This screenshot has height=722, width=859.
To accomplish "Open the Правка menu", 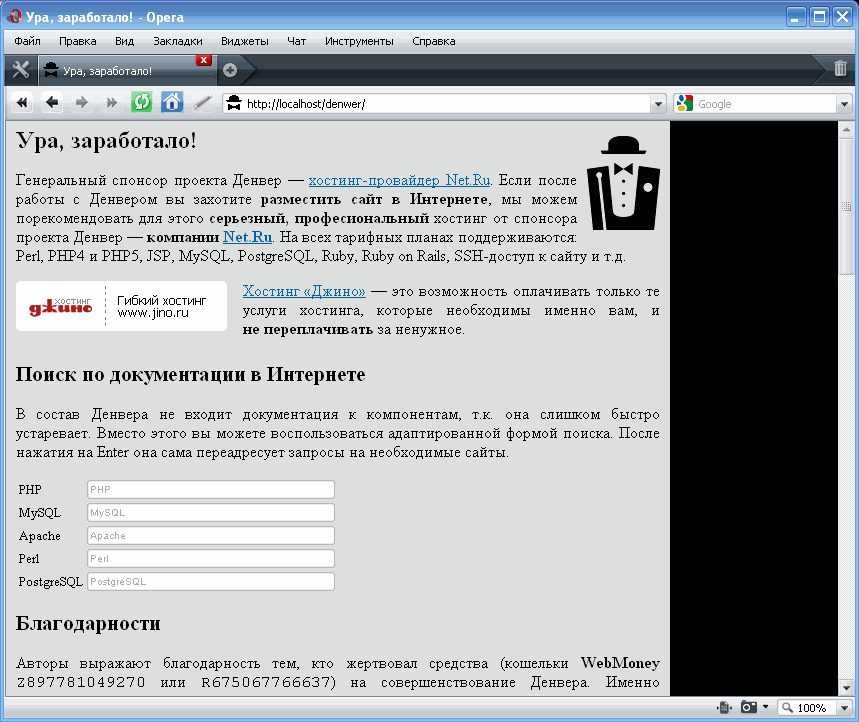I will point(78,41).
